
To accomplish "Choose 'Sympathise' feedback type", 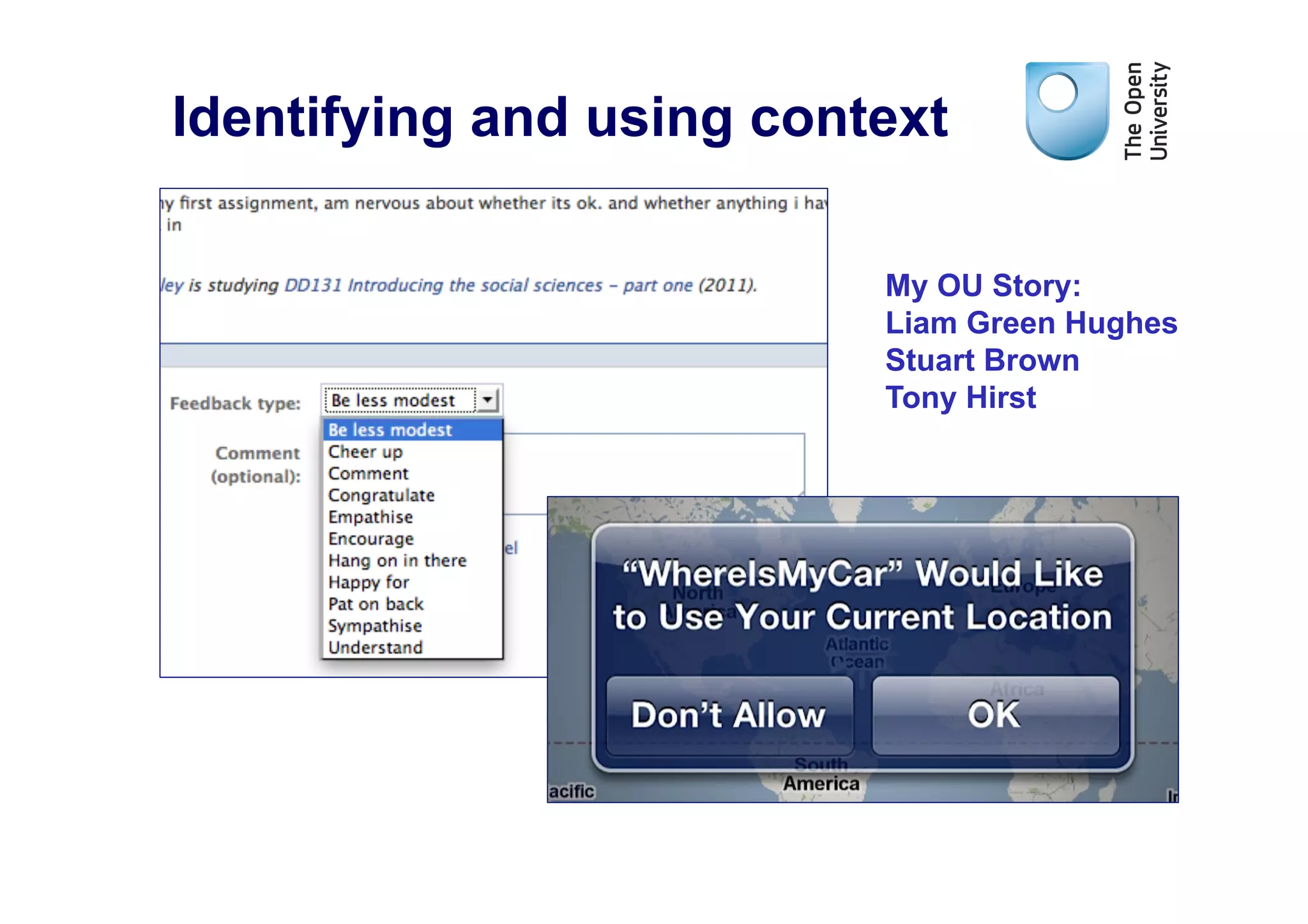I will (x=413, y=626).
